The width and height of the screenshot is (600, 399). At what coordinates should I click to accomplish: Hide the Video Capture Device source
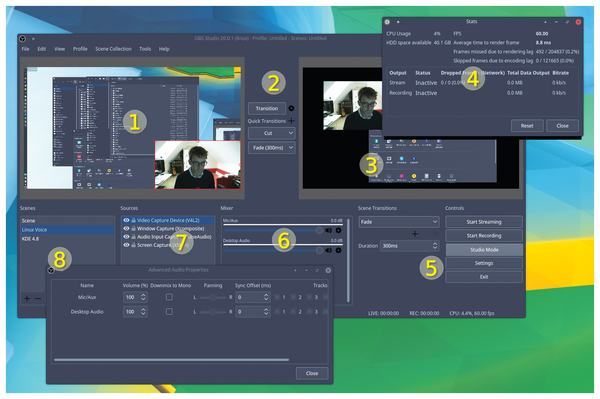[x=126, y=220]
